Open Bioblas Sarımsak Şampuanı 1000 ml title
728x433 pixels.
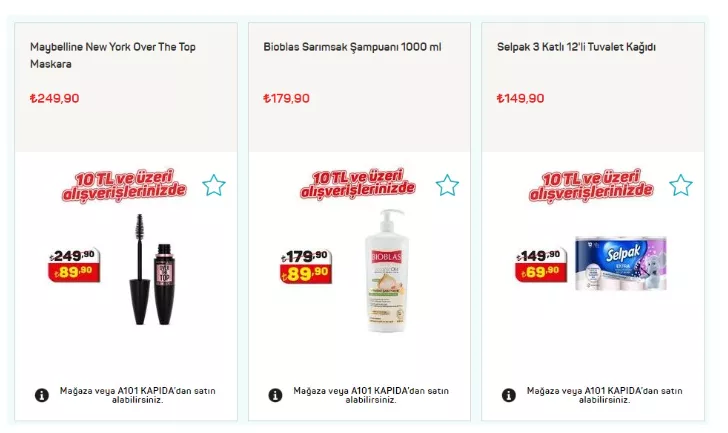(352, 47)
